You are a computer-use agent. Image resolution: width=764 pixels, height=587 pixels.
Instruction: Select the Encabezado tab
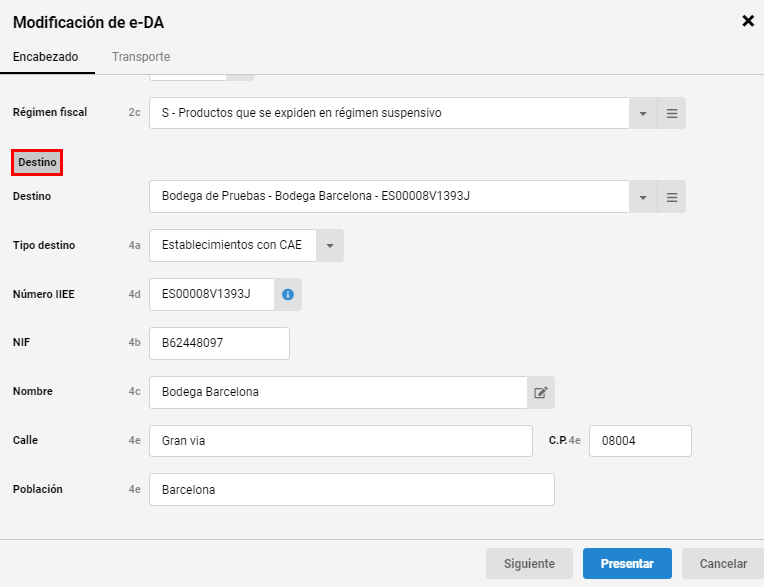(45, 57)
